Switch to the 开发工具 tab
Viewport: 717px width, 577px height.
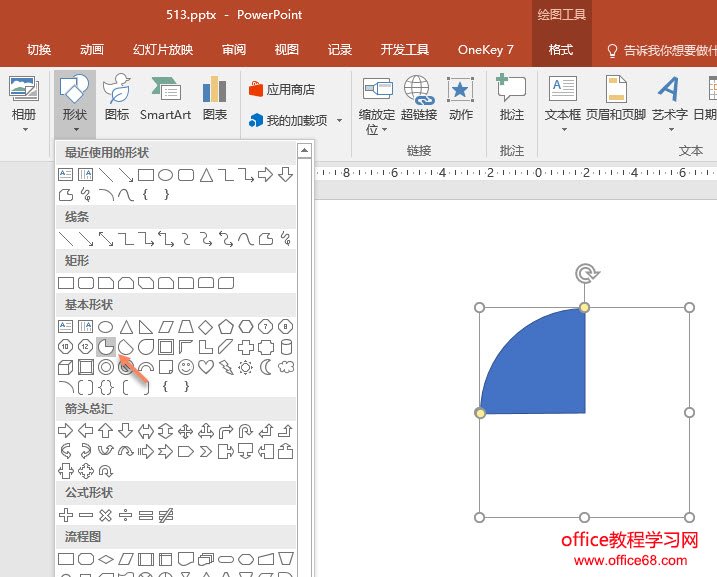(405, 49)
